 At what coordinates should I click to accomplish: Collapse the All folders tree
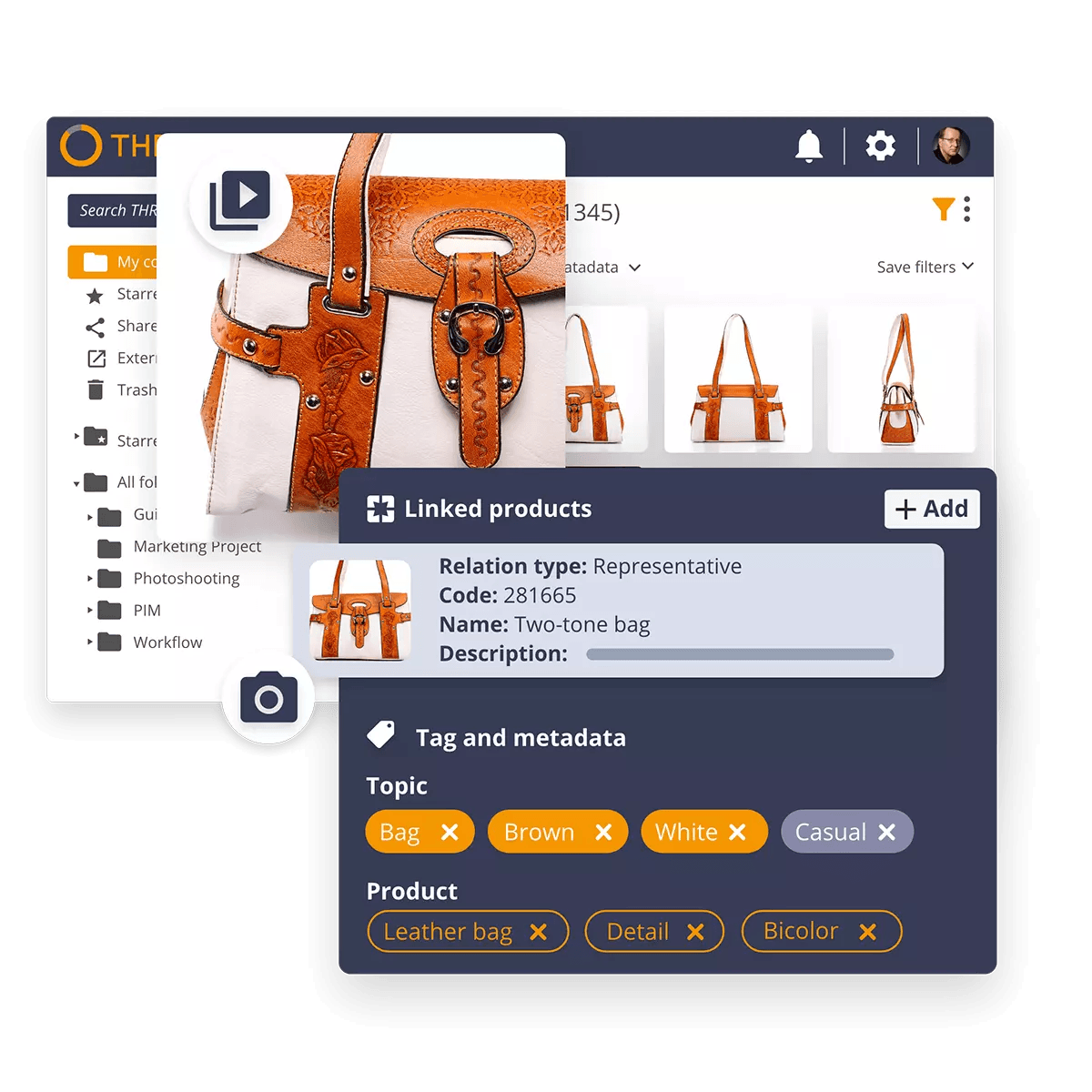[x=76, y=483]
